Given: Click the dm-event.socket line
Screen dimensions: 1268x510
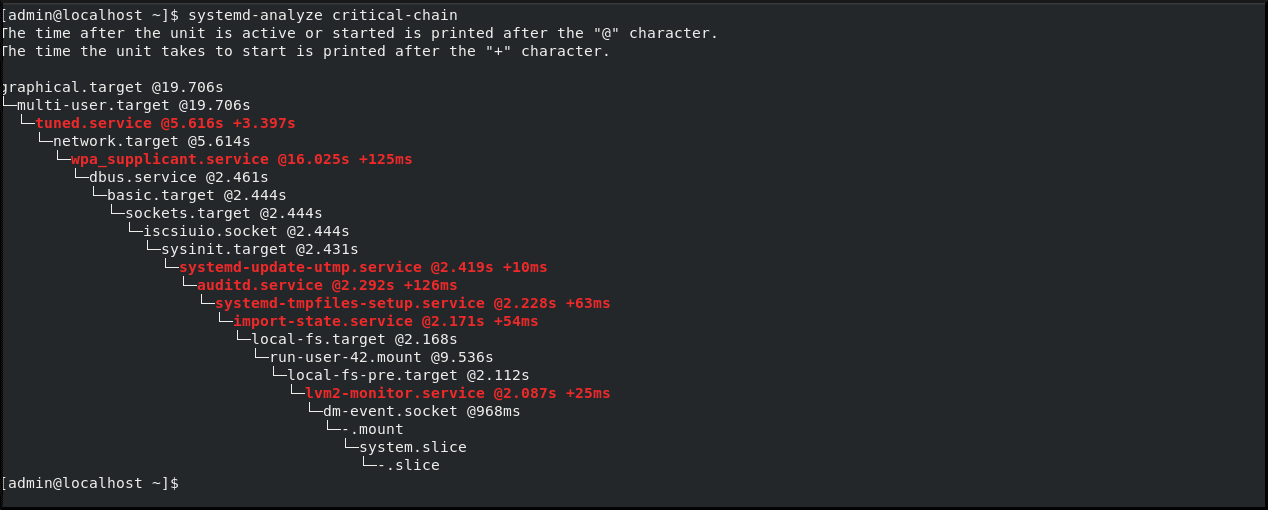Looking at the screenshot, I should click(x=421, y=411).
